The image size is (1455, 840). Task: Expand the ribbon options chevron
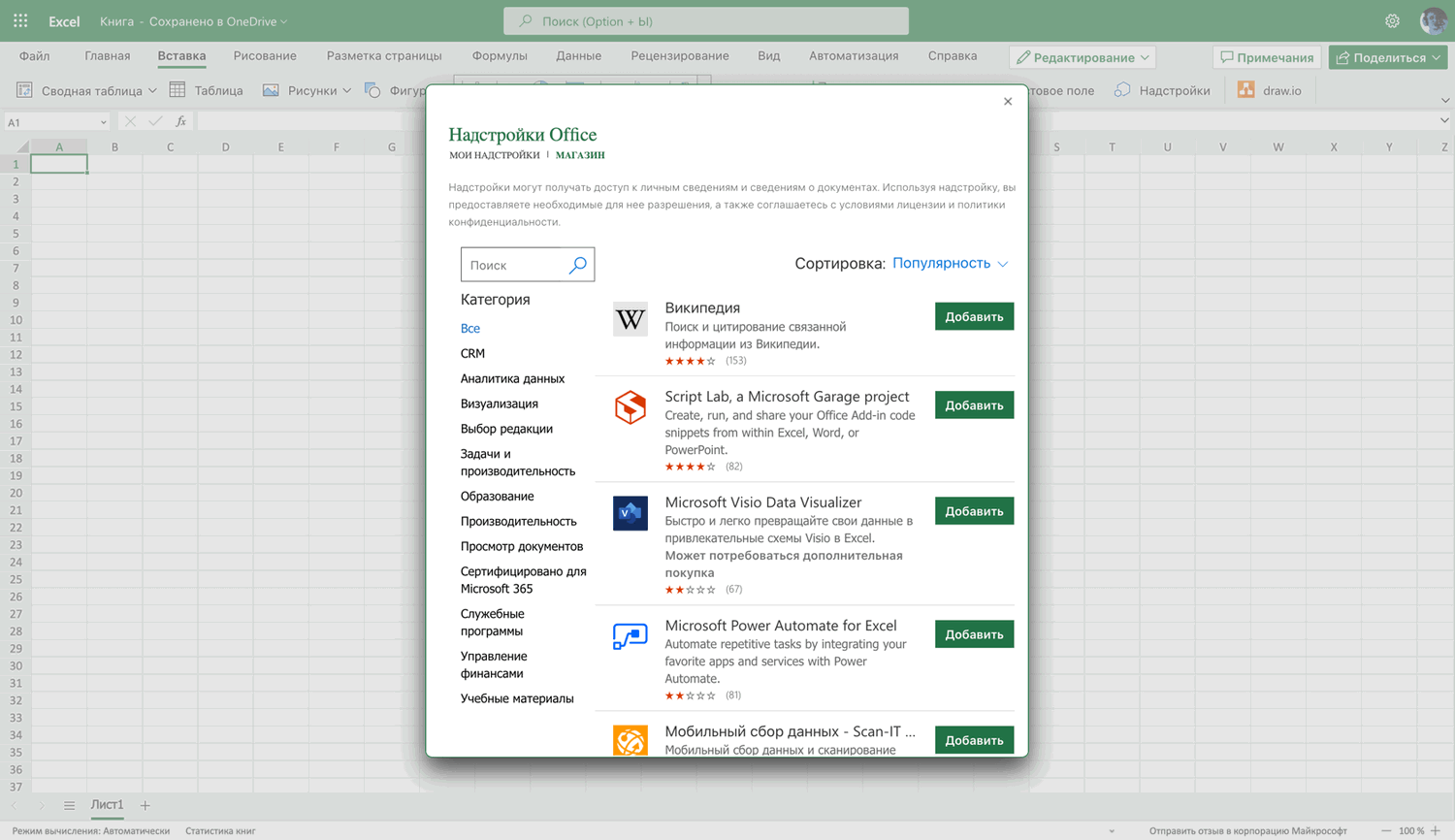point(1444,100)
